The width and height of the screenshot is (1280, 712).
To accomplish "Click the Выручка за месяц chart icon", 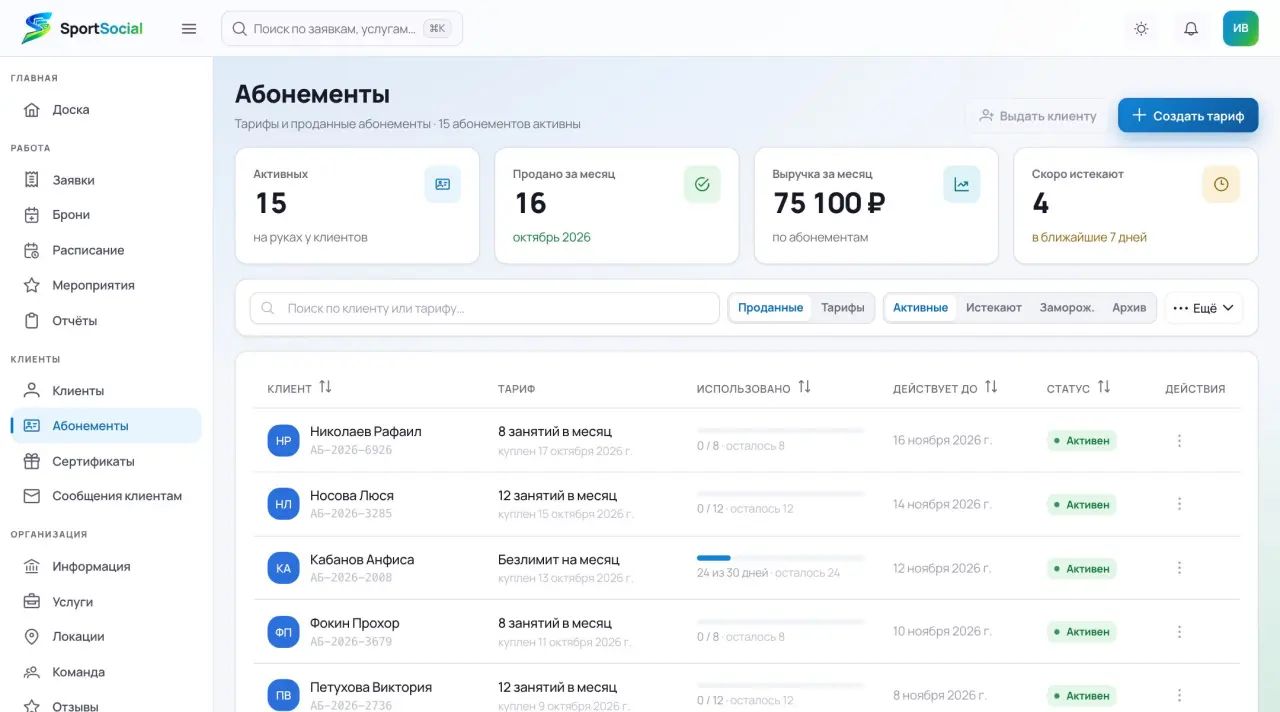I will 962,185.
